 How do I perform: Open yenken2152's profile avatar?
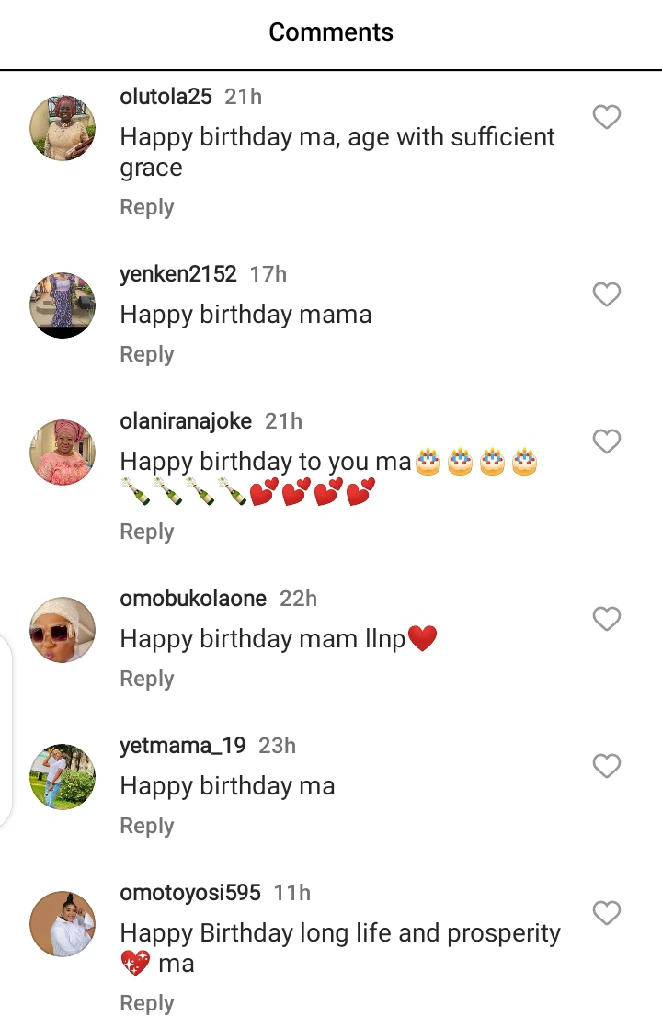point(62,305)
